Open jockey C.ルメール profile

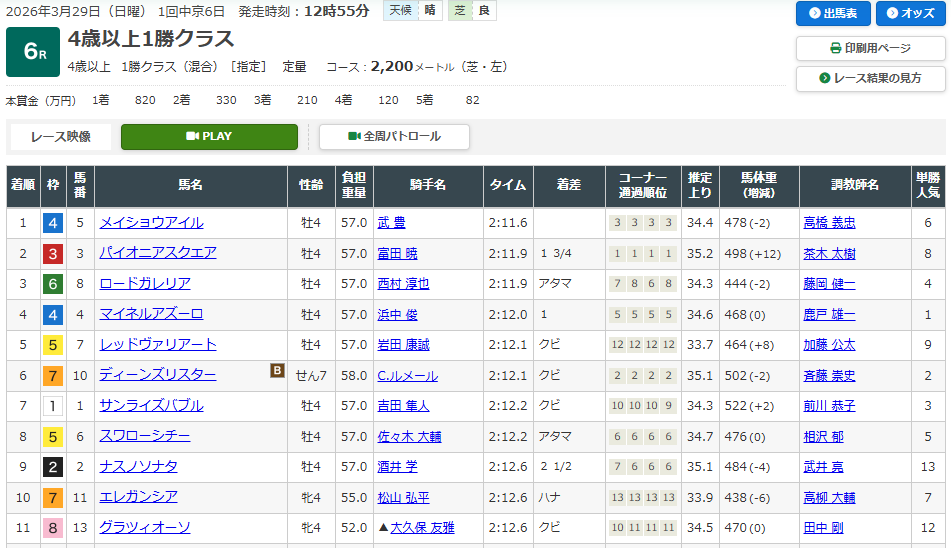pyautogui.click(x=407, y=375)
